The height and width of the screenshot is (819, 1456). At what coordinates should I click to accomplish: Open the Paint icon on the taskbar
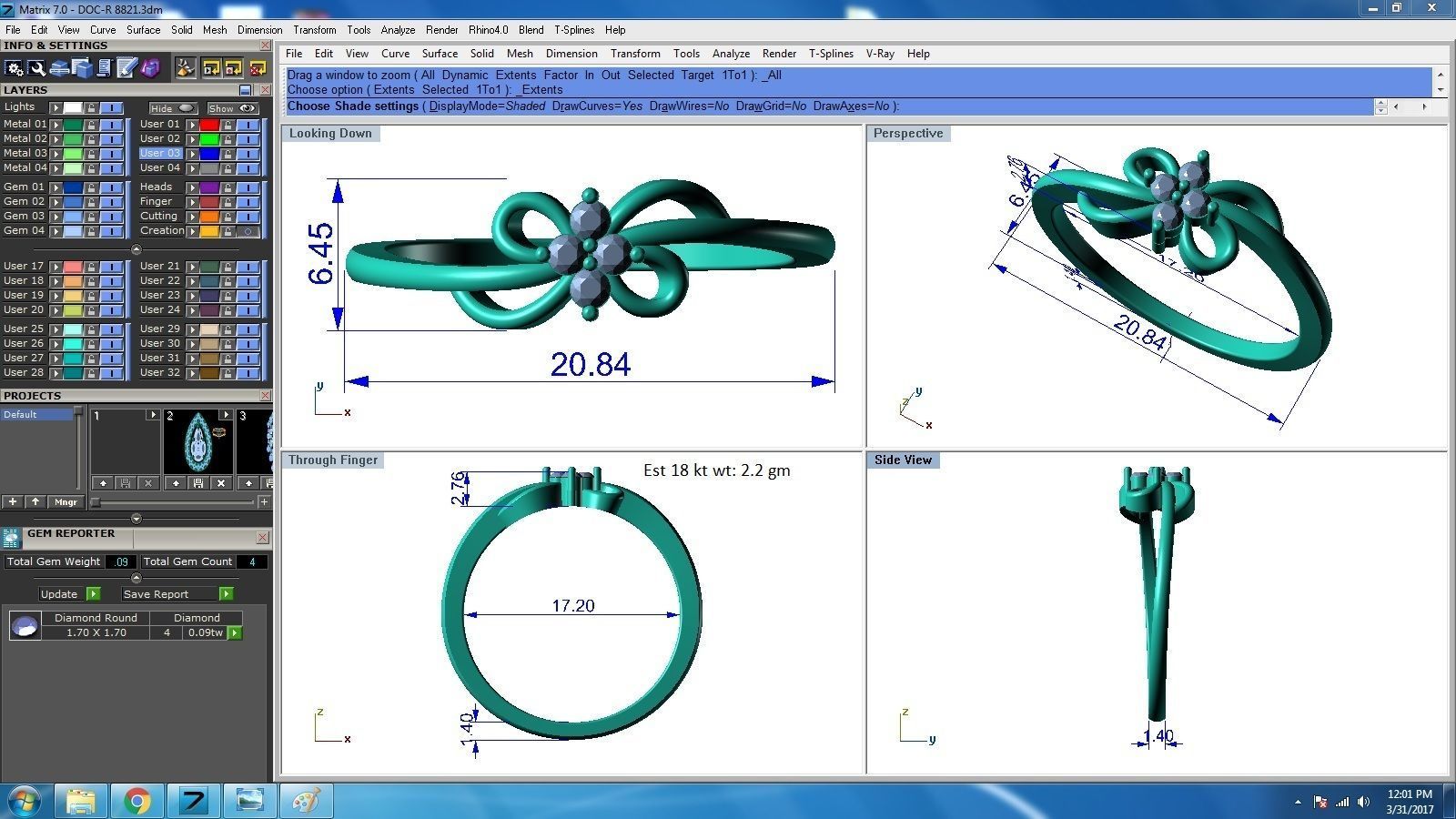[x=306, y=801]
